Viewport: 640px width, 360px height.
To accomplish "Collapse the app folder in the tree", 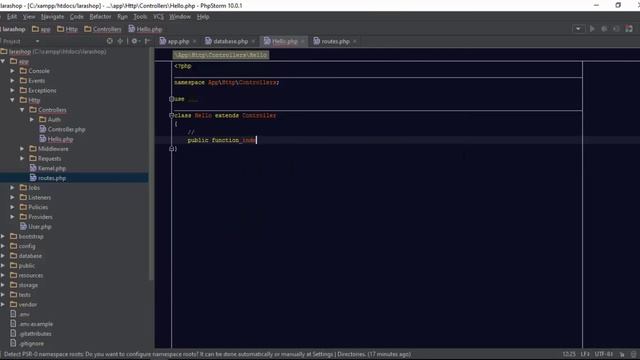I will (x=3, y=61).
